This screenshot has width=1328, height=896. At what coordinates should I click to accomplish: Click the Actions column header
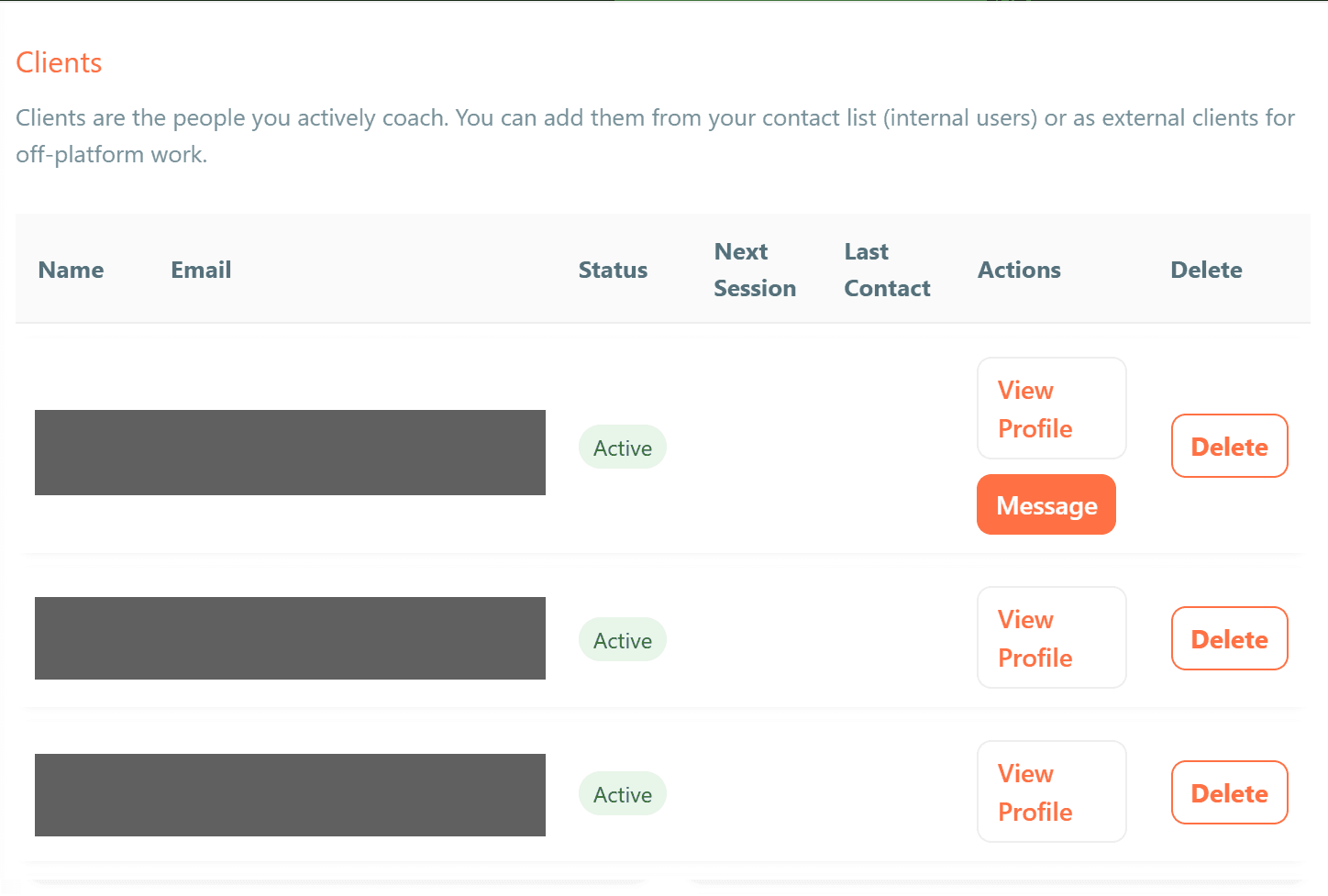(x=1019, y=270)
